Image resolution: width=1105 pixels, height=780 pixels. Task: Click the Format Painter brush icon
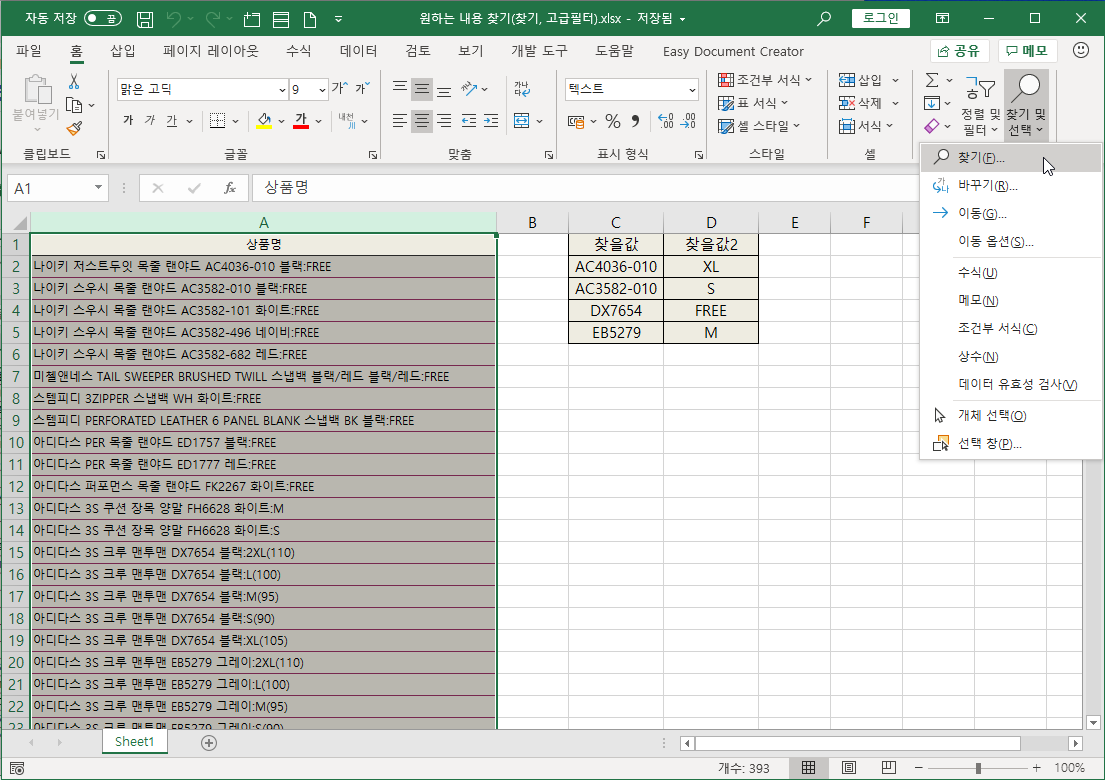(x=74, y=128)
